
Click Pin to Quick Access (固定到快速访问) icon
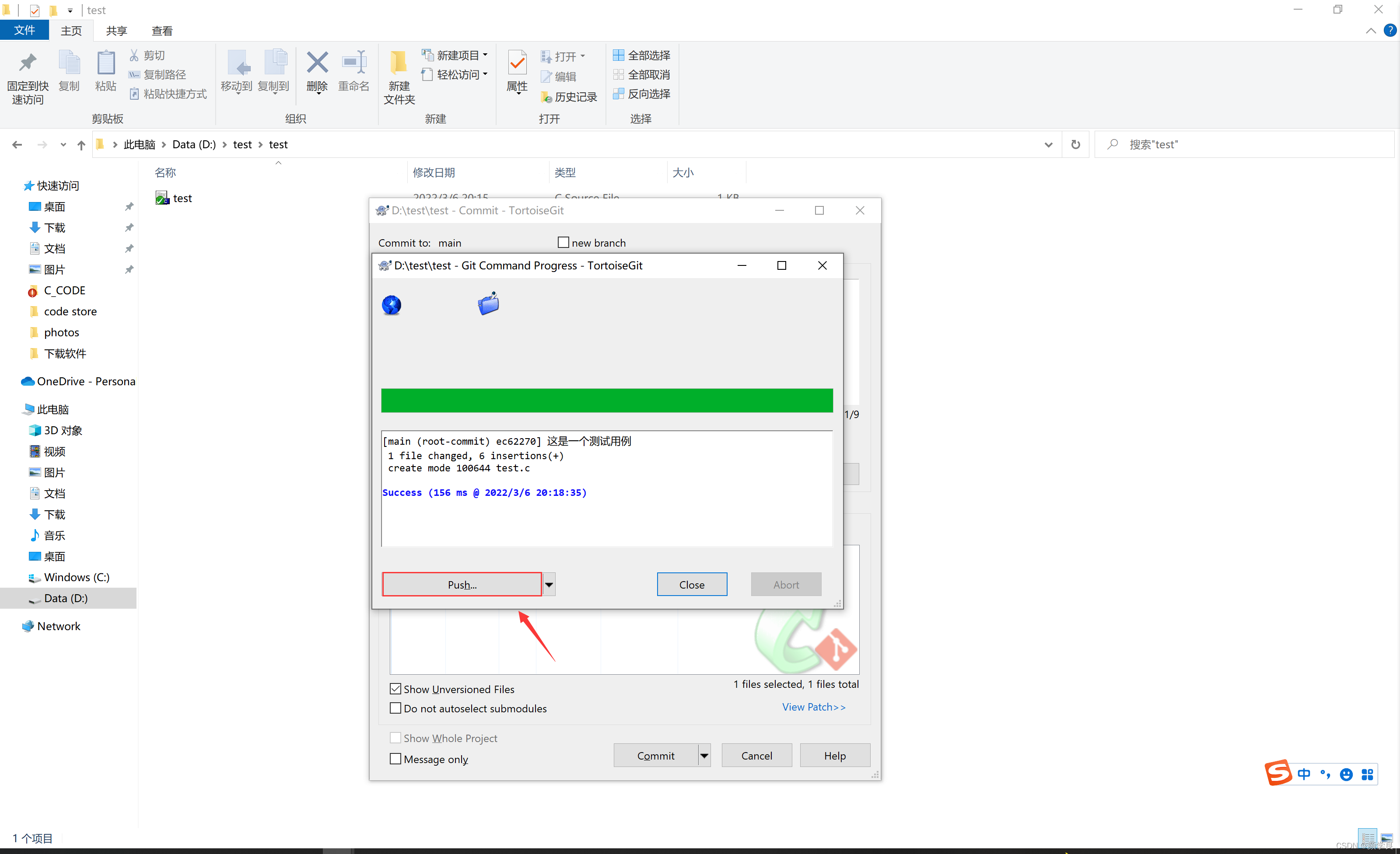[x=27, y=63]
